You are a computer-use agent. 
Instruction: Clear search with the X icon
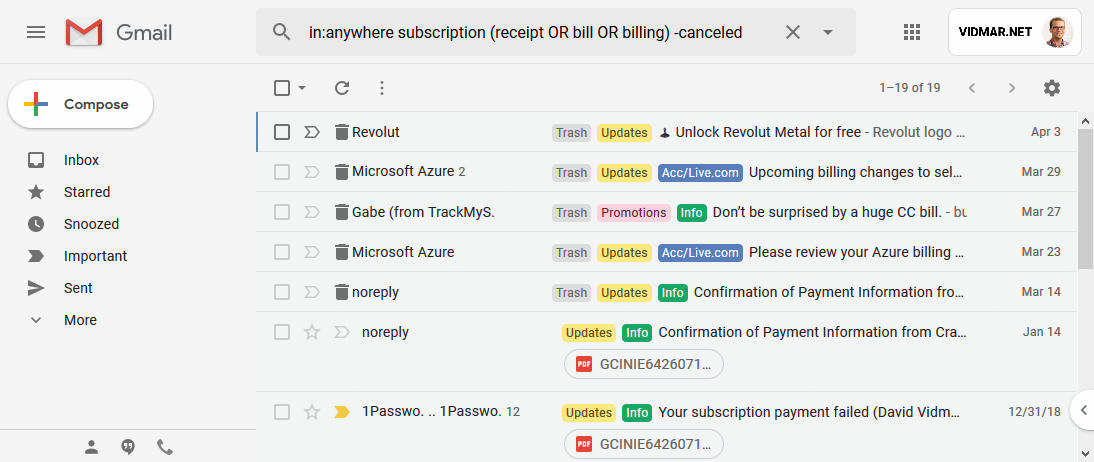click(793, 32)
